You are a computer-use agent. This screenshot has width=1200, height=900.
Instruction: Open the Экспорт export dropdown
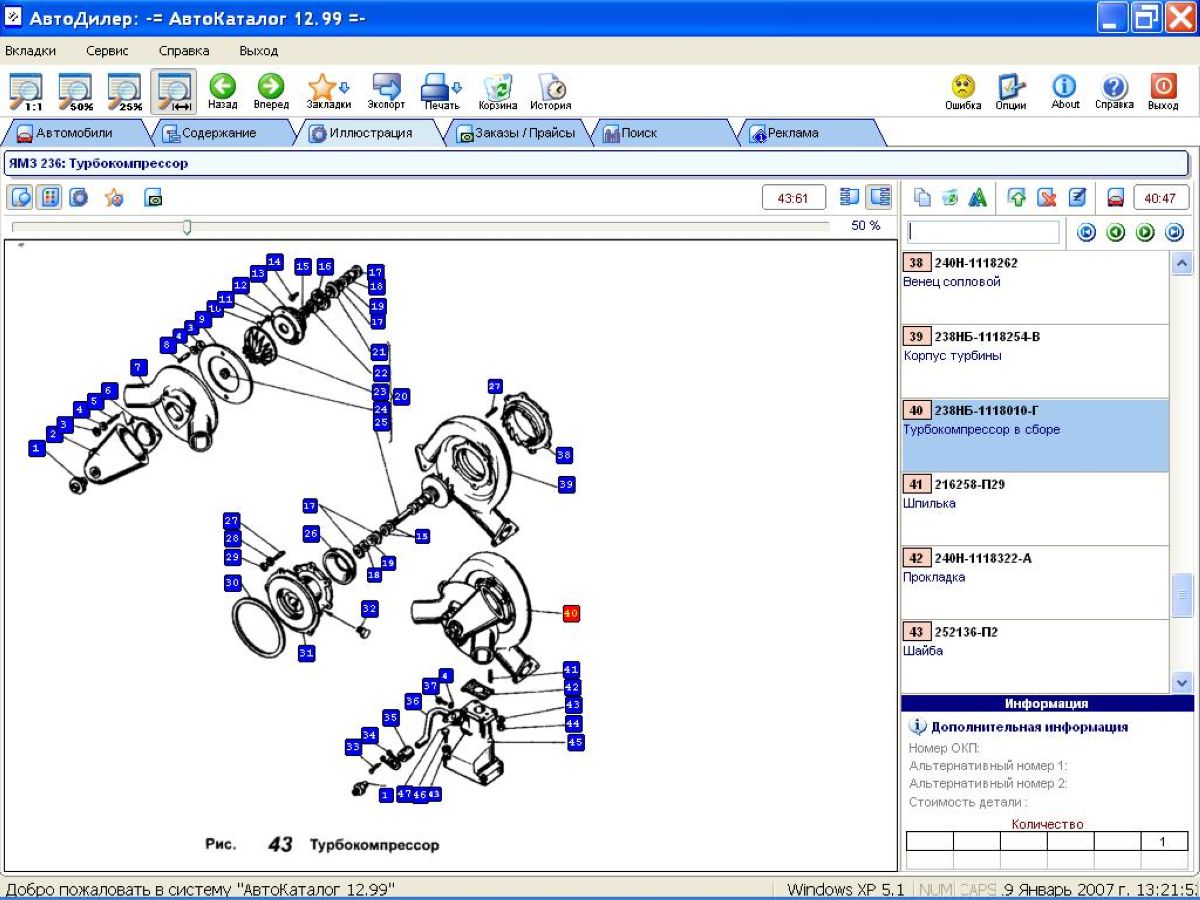pyautogui.click(x=386, y=91)
